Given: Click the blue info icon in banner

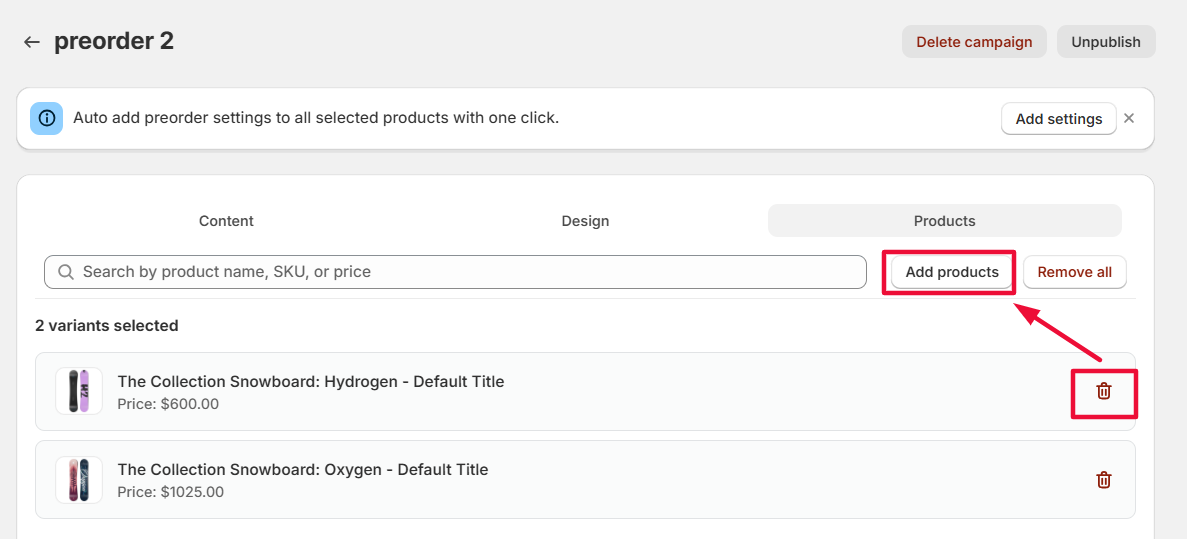Looking at the screenshot, I should point(46,118).
